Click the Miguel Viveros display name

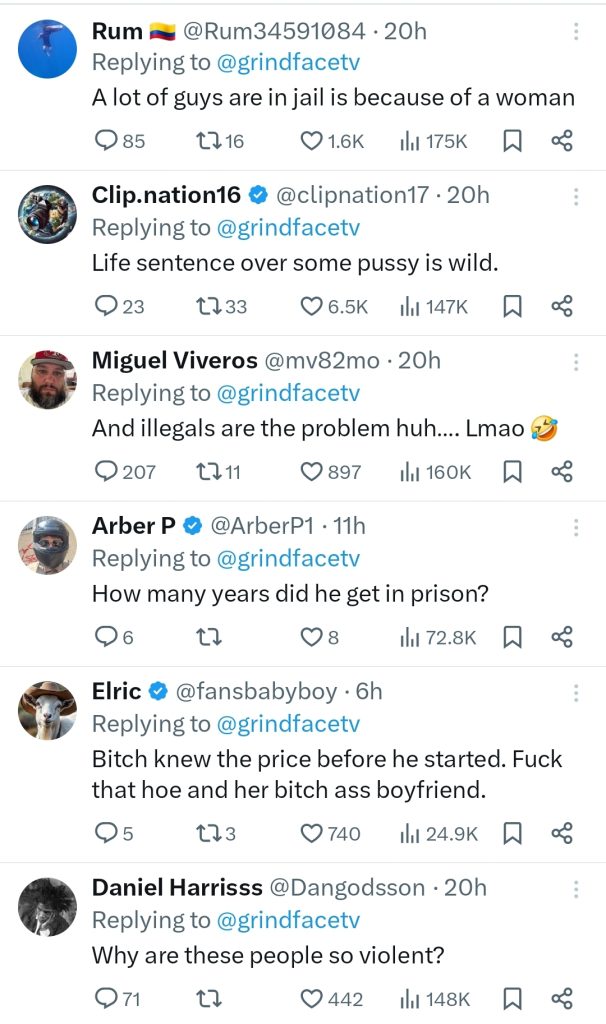173,361
